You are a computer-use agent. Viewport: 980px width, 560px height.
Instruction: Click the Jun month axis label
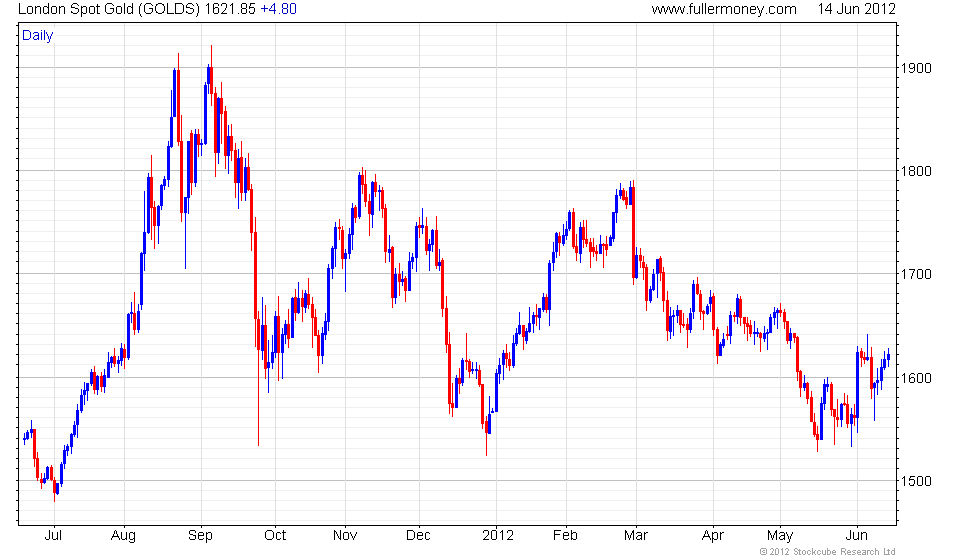coord(856,536)
